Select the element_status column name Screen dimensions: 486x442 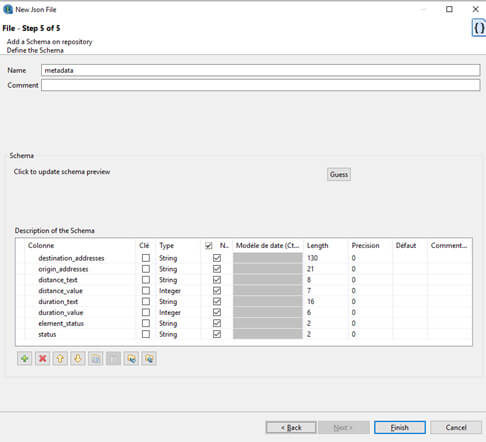click(x=61, y=323)
